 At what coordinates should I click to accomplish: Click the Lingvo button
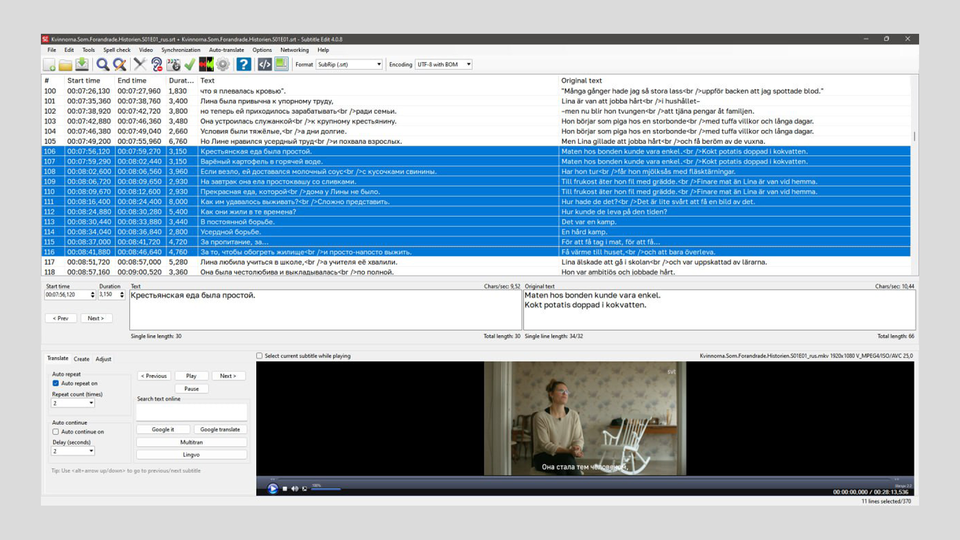[192, 455]
